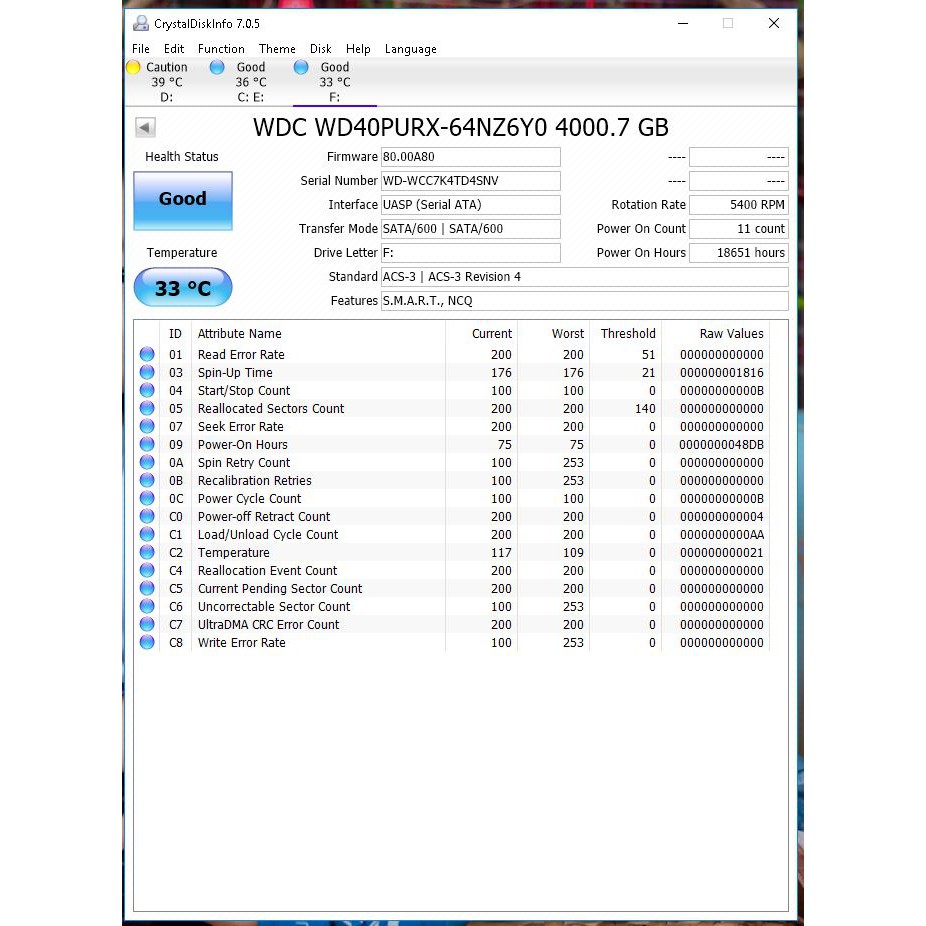
Task: Click the blue dot beside UltraDMA CRC Error Count
Action: tap(146, 624)
